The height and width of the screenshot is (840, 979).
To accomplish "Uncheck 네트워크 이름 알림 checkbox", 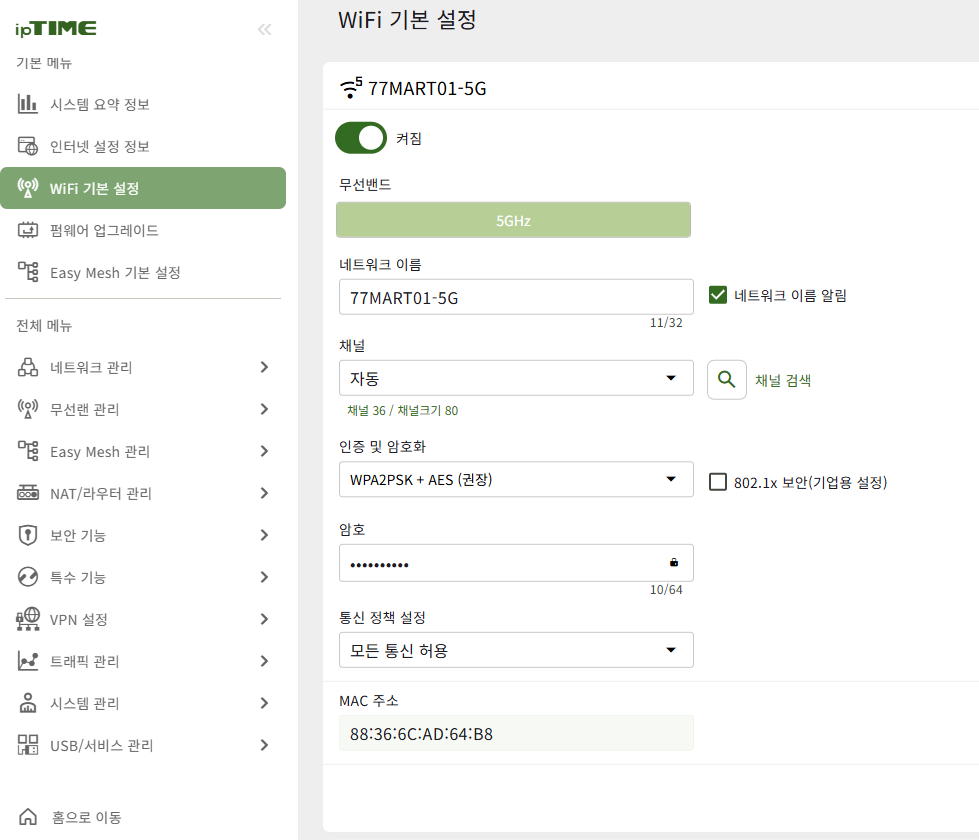I will pos(718,295).
